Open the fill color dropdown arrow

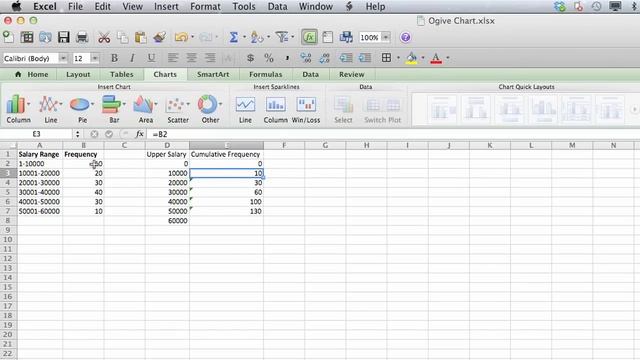pos(423,58)
